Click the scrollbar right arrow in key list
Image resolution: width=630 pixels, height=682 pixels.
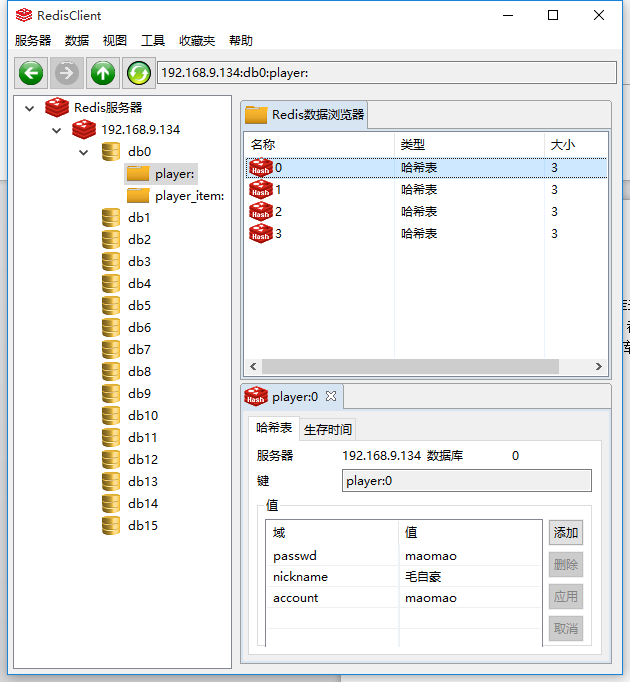click(x=599, y=367)
